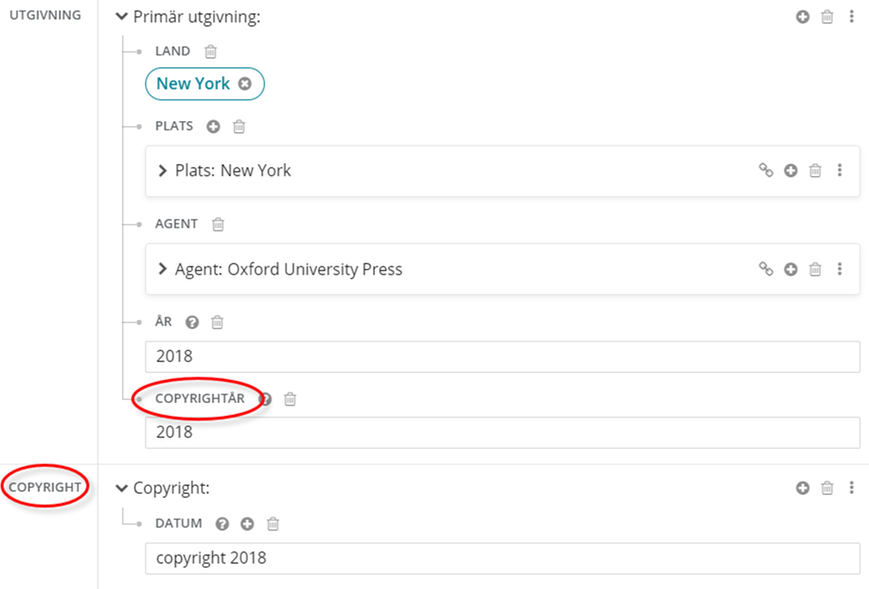Click the copyright 2018 DATUM field

coord(400,559)
